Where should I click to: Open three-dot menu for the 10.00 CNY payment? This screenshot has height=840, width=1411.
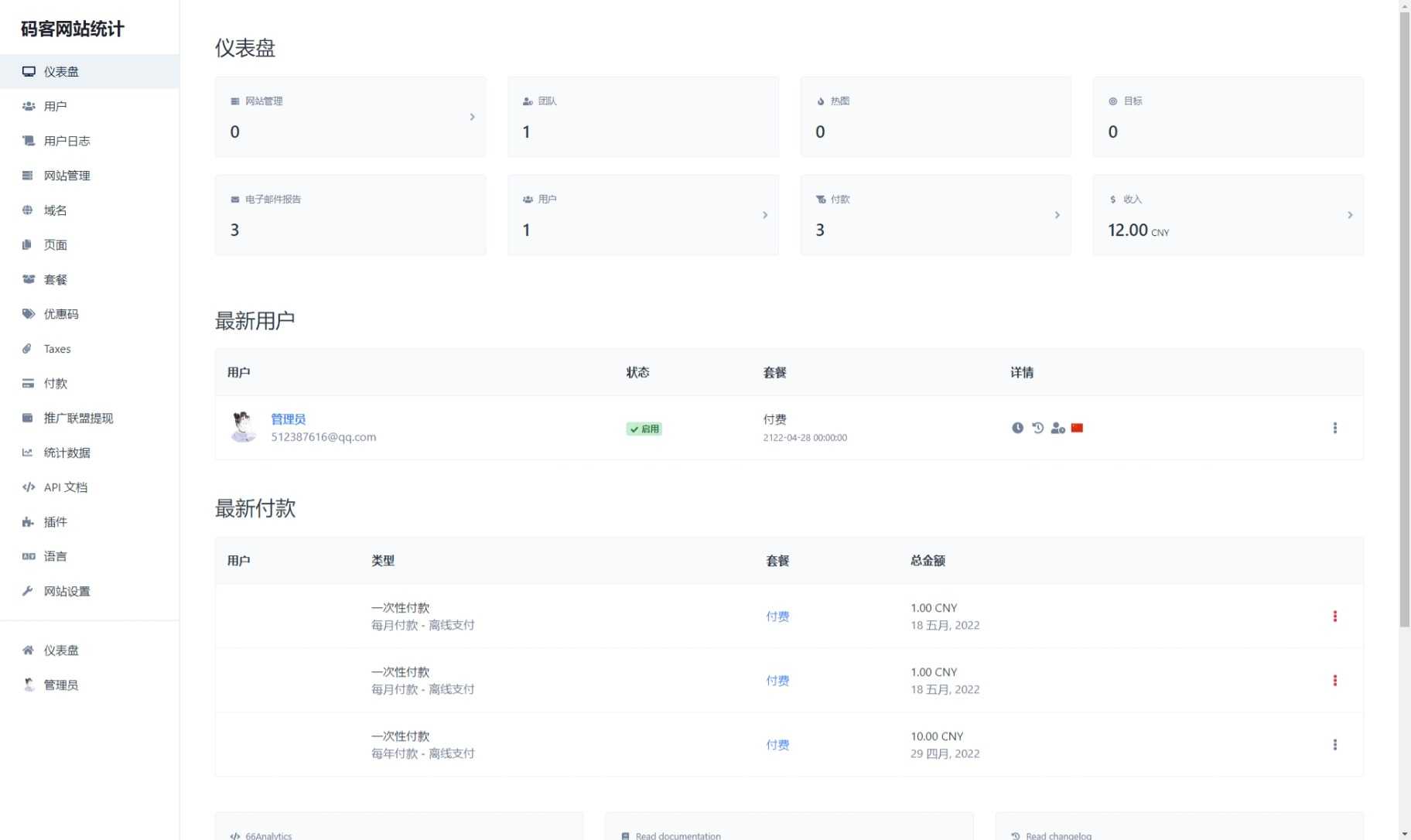[x=1335, y=745]
